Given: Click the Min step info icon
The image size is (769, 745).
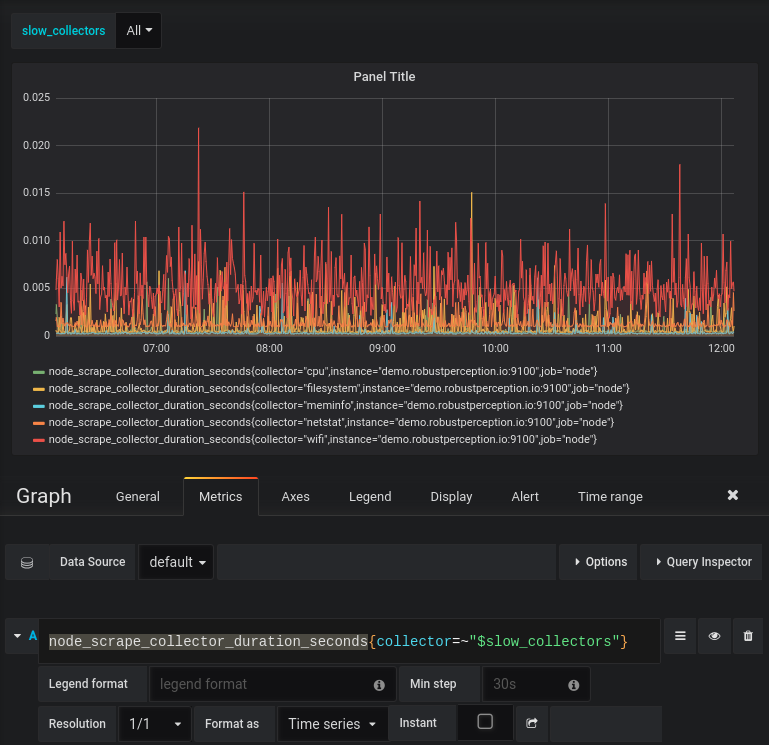Looking at the screenshot, I should [x=573, y=685].
